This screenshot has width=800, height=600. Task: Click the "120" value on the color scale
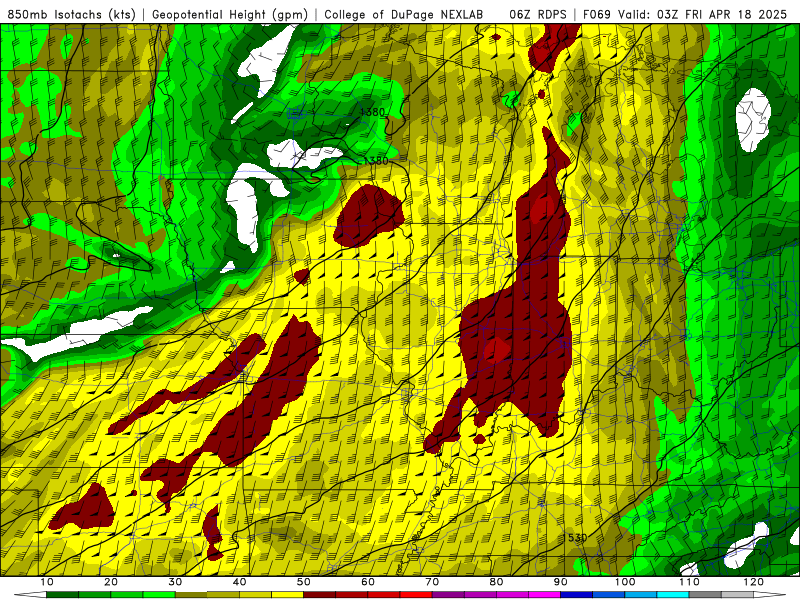754,582
